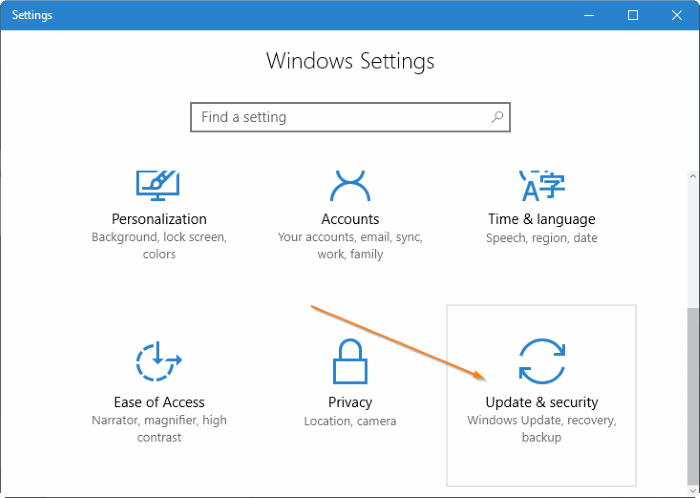Image resolution: width=700 pixels, height=498 pixels.
Task: Open the Personalization settings label
Action: click(159, 219)
